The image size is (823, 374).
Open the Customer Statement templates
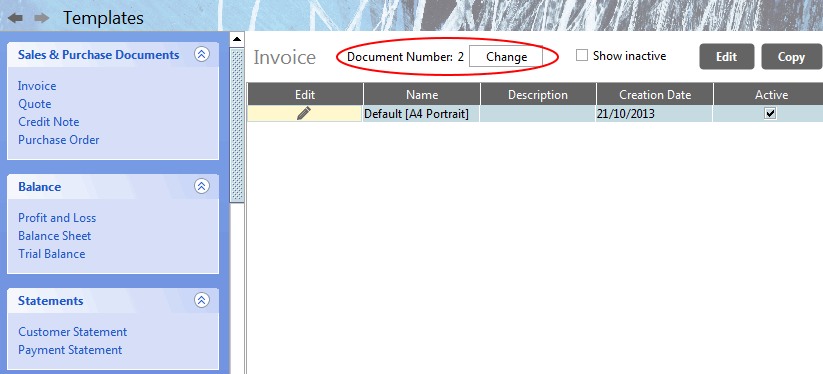click(x=72, y=332)
